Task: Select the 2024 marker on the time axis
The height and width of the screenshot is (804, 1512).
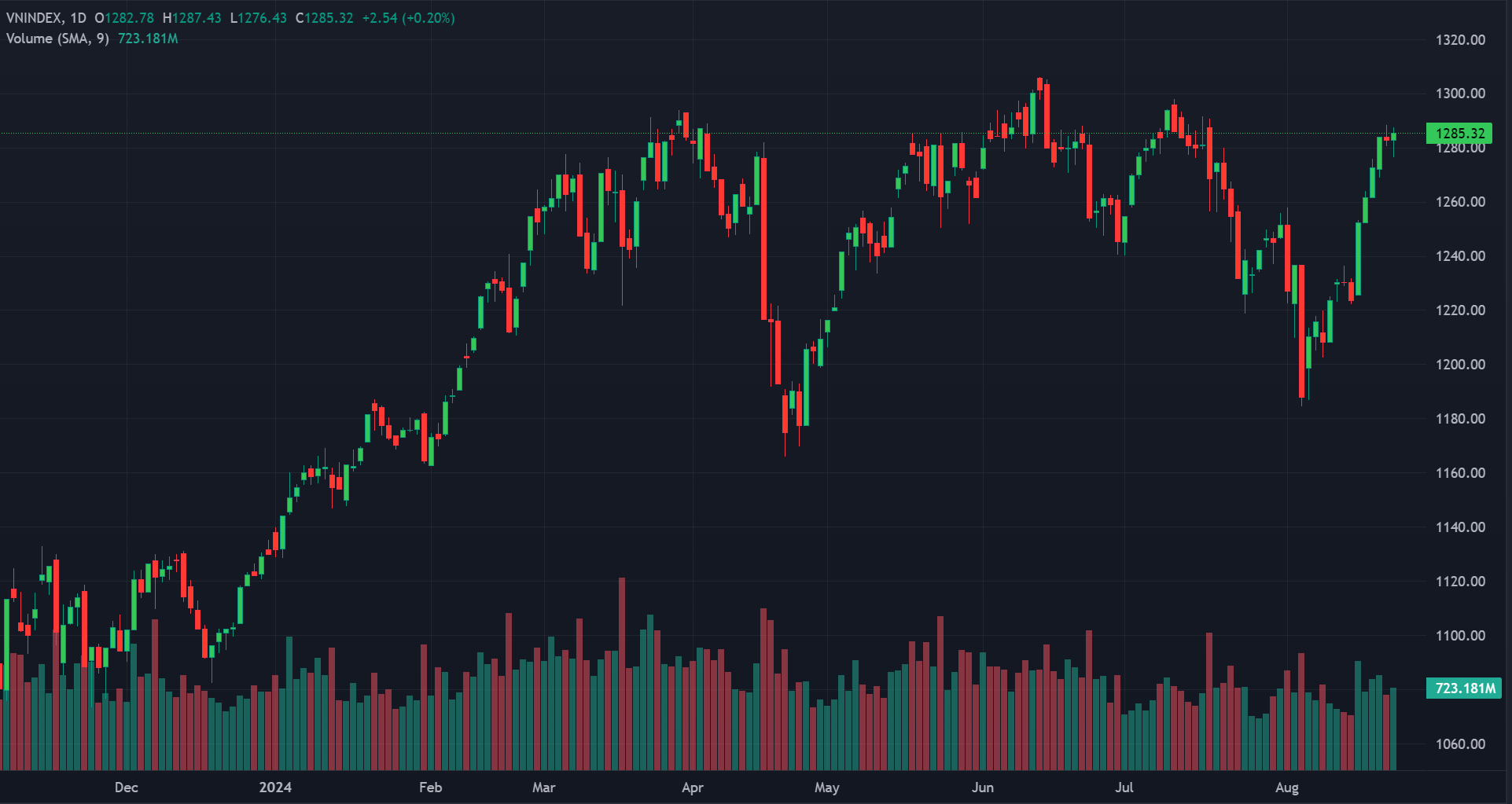Action: (x=275, y=787)
